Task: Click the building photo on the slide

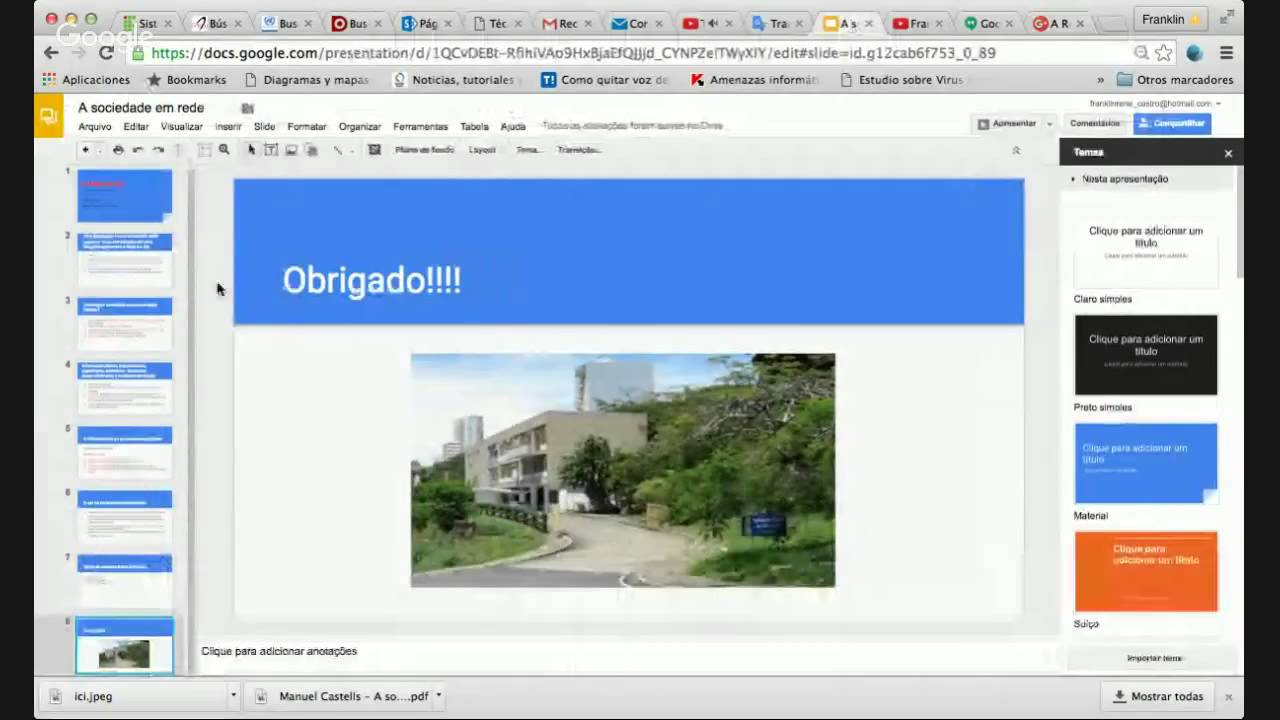Action: pos(623,470)
